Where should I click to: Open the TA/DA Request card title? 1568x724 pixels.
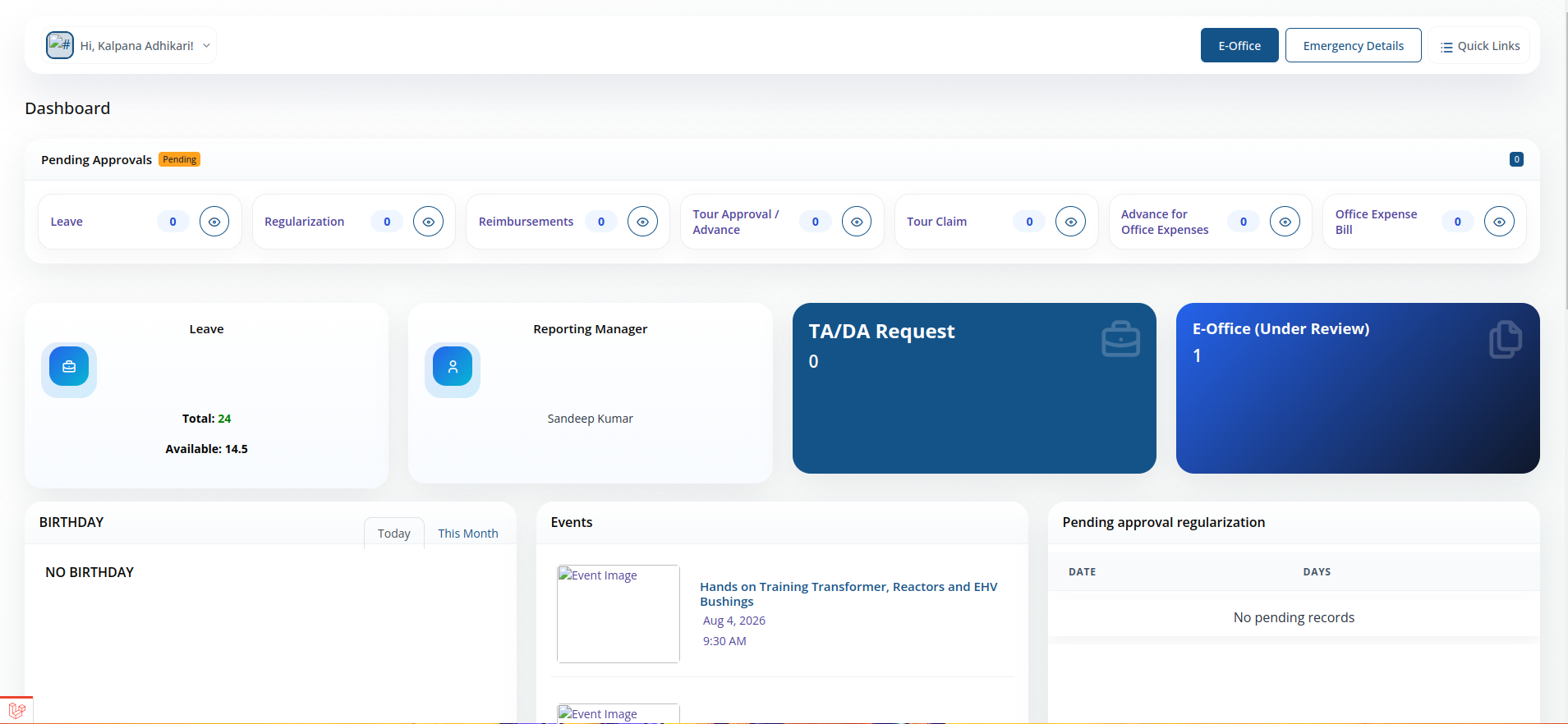(881, 332)
